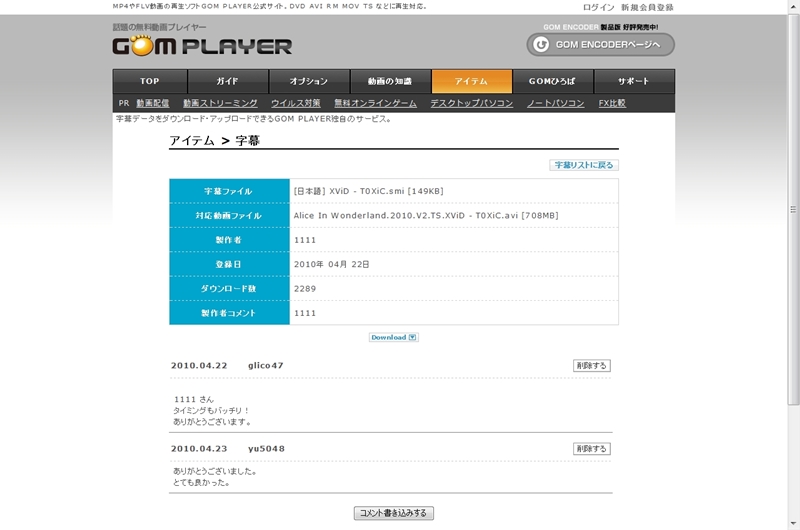Click the コメント書き込みする button
Viewport: 800px width, 530px height.
(393, 513)
